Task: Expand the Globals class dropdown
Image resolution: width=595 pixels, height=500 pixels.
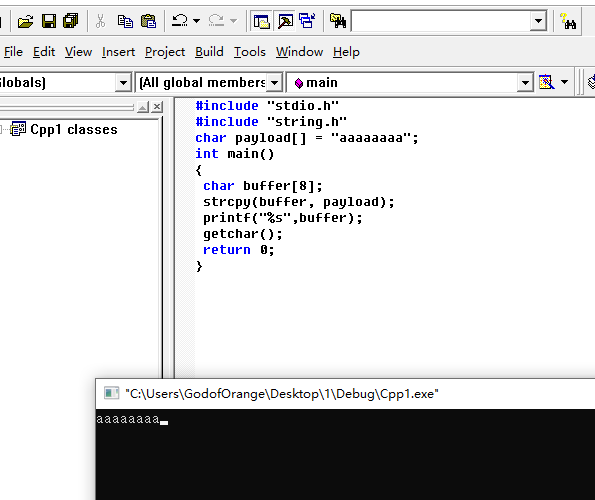Action: click(123, 82)
